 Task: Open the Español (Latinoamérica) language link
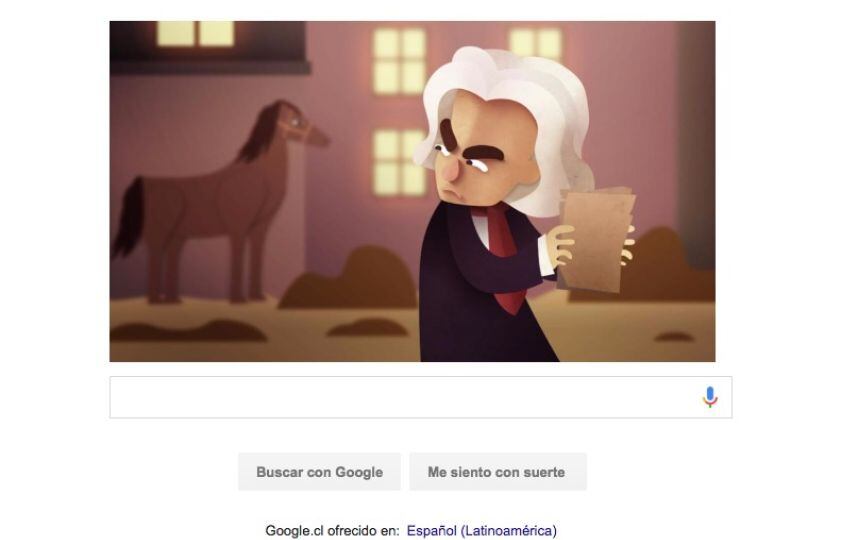tap(482, 530)
